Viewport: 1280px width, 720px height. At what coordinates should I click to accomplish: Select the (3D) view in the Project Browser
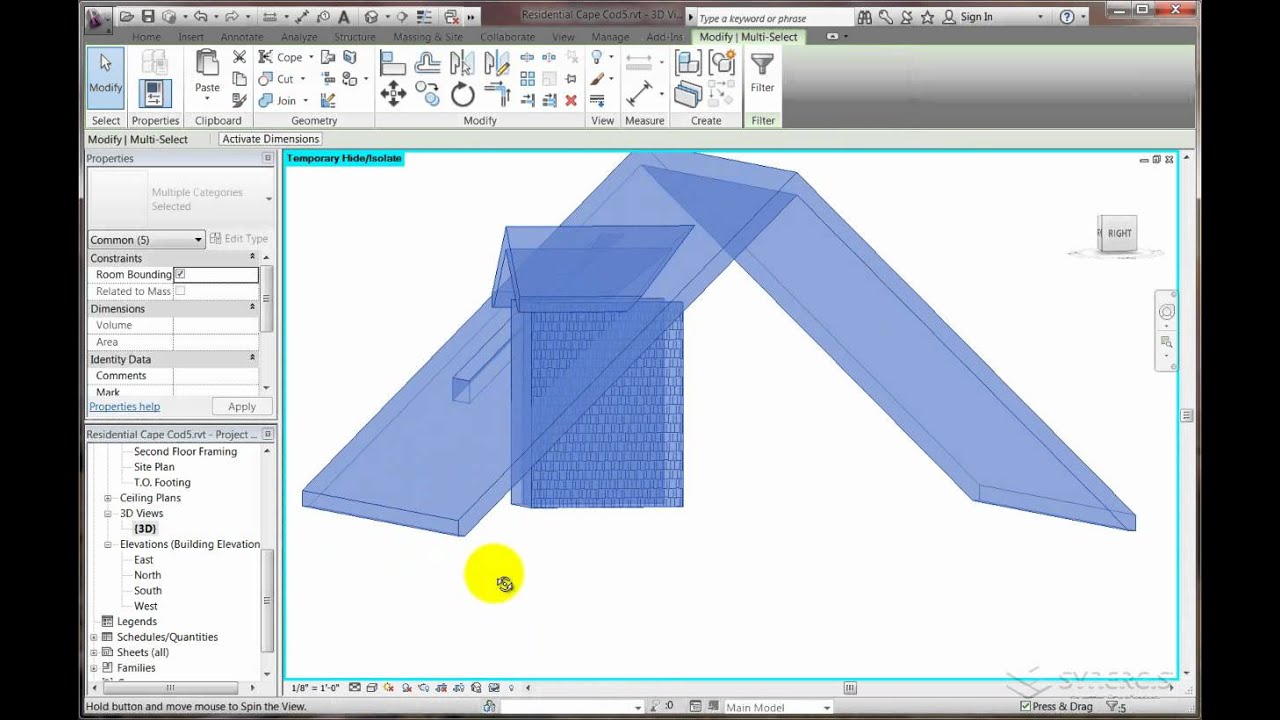click(x=145, y=528)
